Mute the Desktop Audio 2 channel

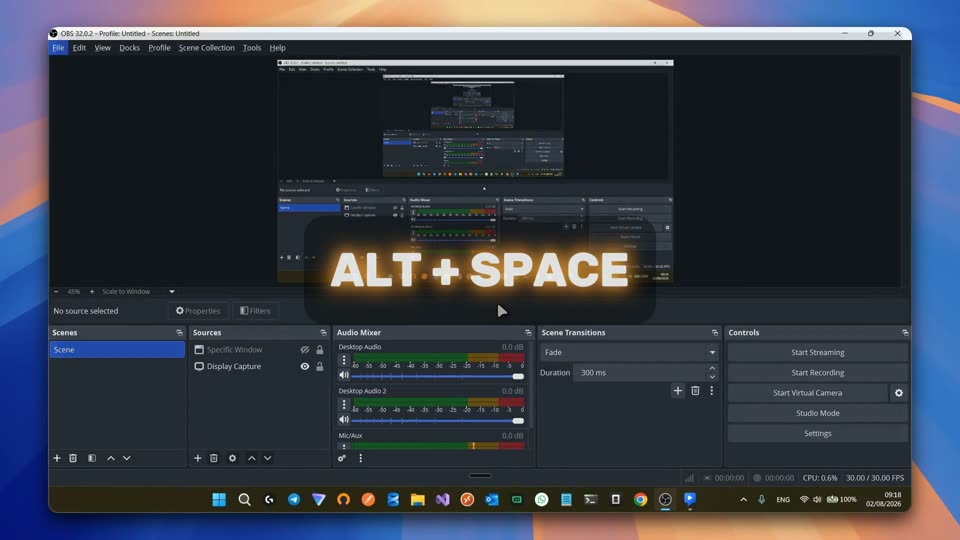click(344, 419)
